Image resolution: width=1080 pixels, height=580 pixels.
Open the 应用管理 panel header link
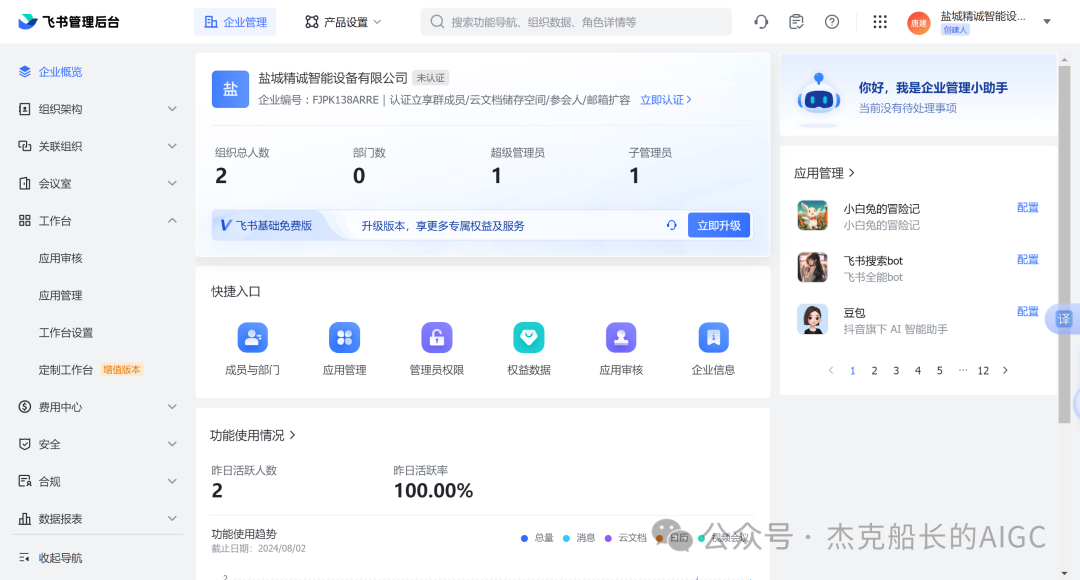pyautogui.click(x=824, y=173)
